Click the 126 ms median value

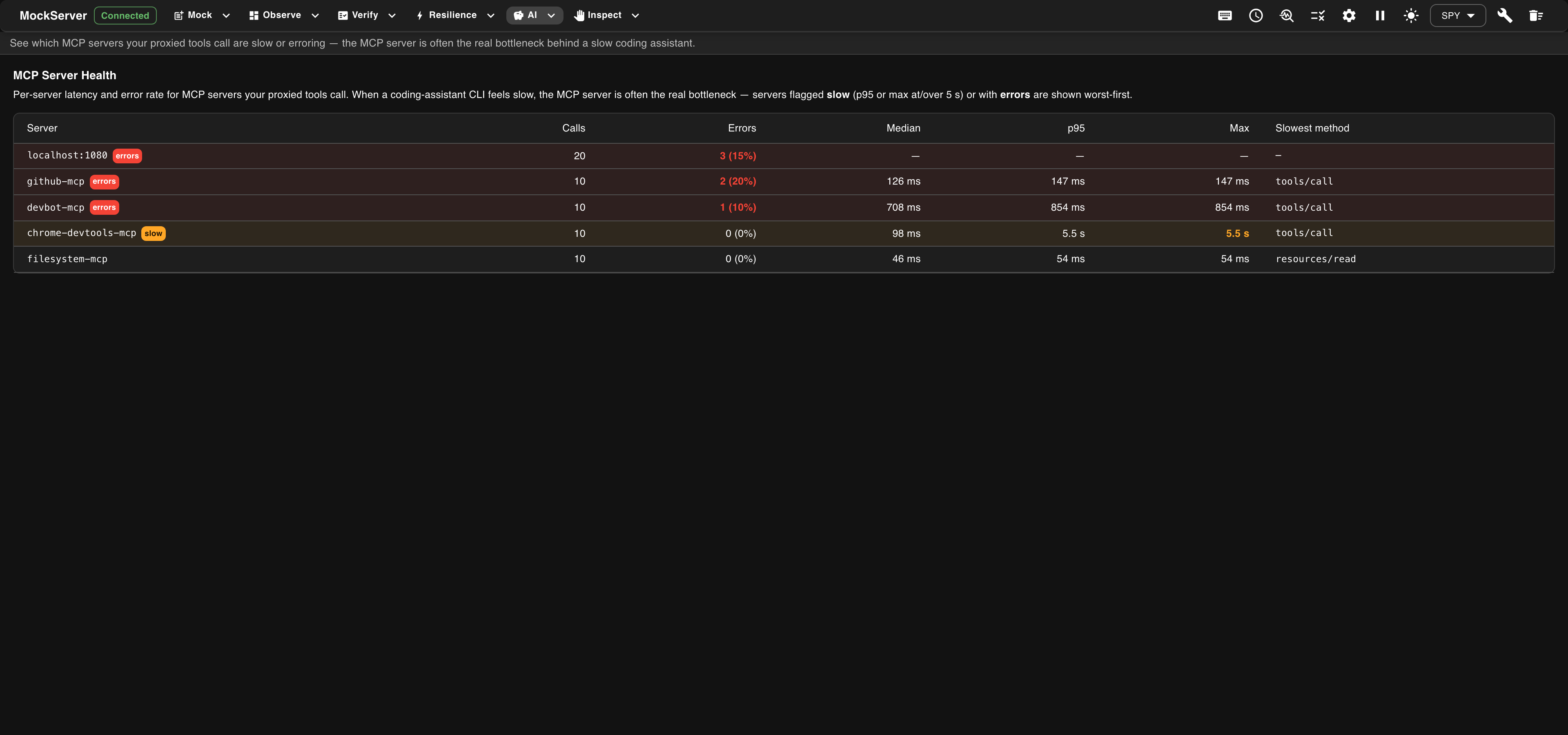[x=903, y=181]
